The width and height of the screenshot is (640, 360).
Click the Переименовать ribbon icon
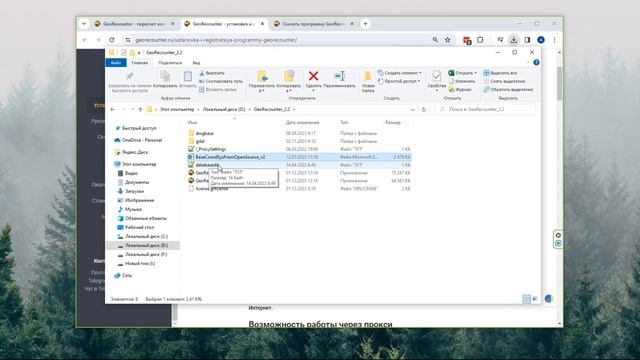point(340,76)
